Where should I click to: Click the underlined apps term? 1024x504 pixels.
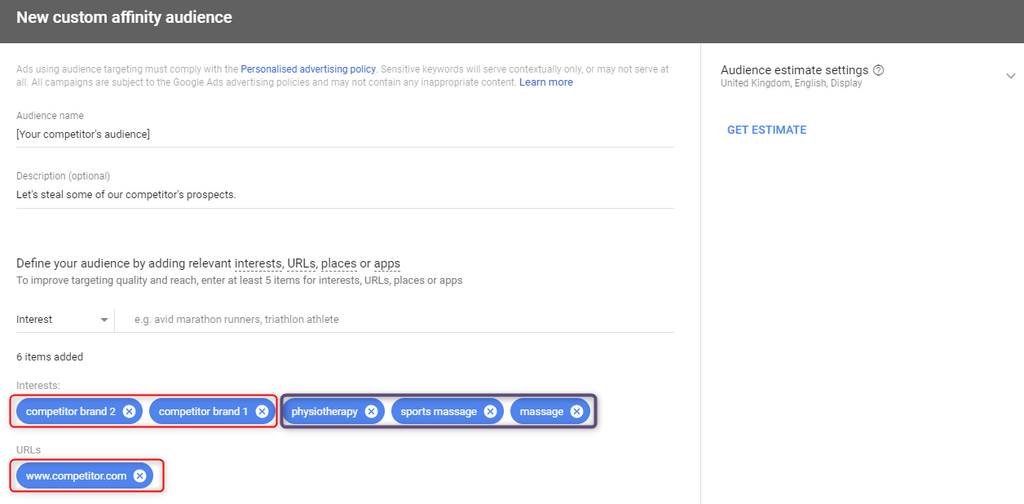point(387,263)
